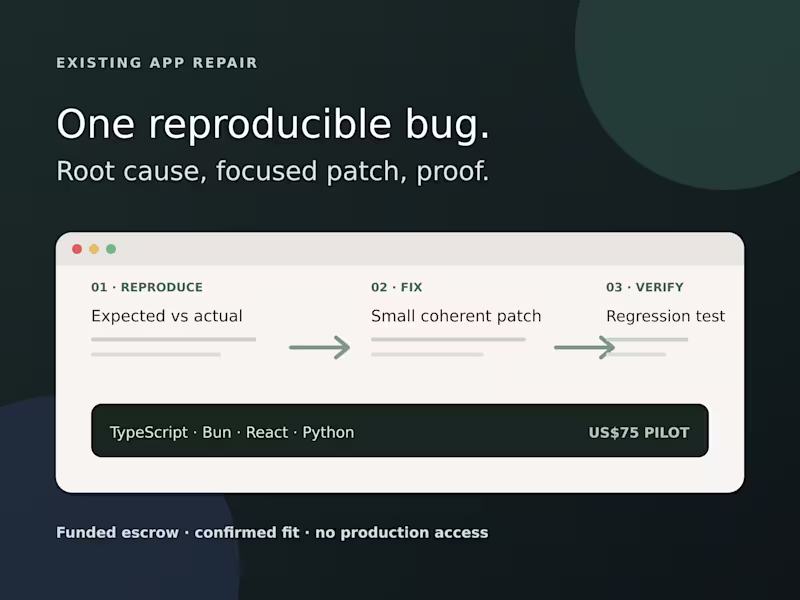
Task: Click 'TypeScript · Bun · React · Python' text
Action: (232, 433)
